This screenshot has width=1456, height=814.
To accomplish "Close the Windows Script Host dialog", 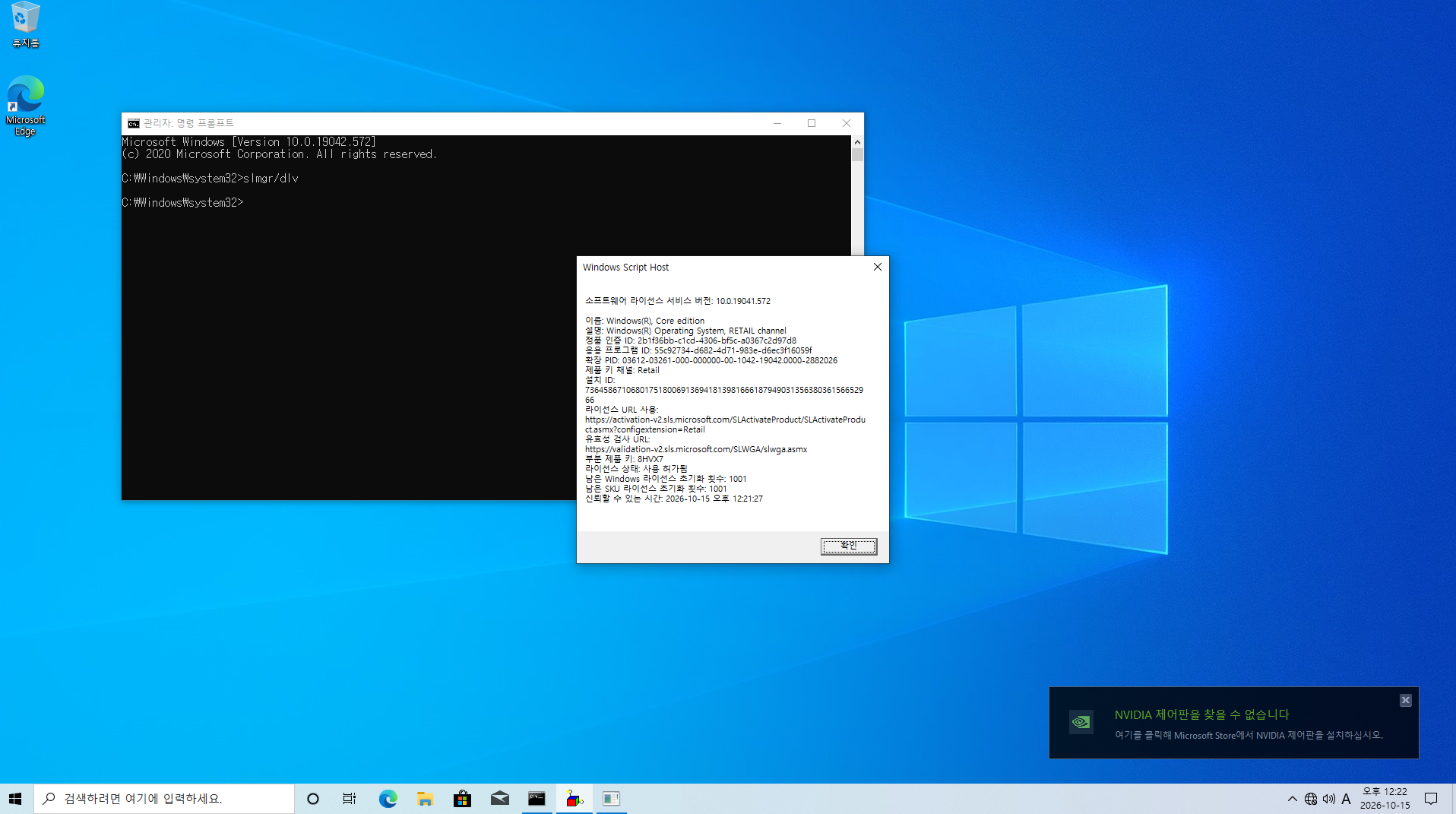I will pos(877,267).
